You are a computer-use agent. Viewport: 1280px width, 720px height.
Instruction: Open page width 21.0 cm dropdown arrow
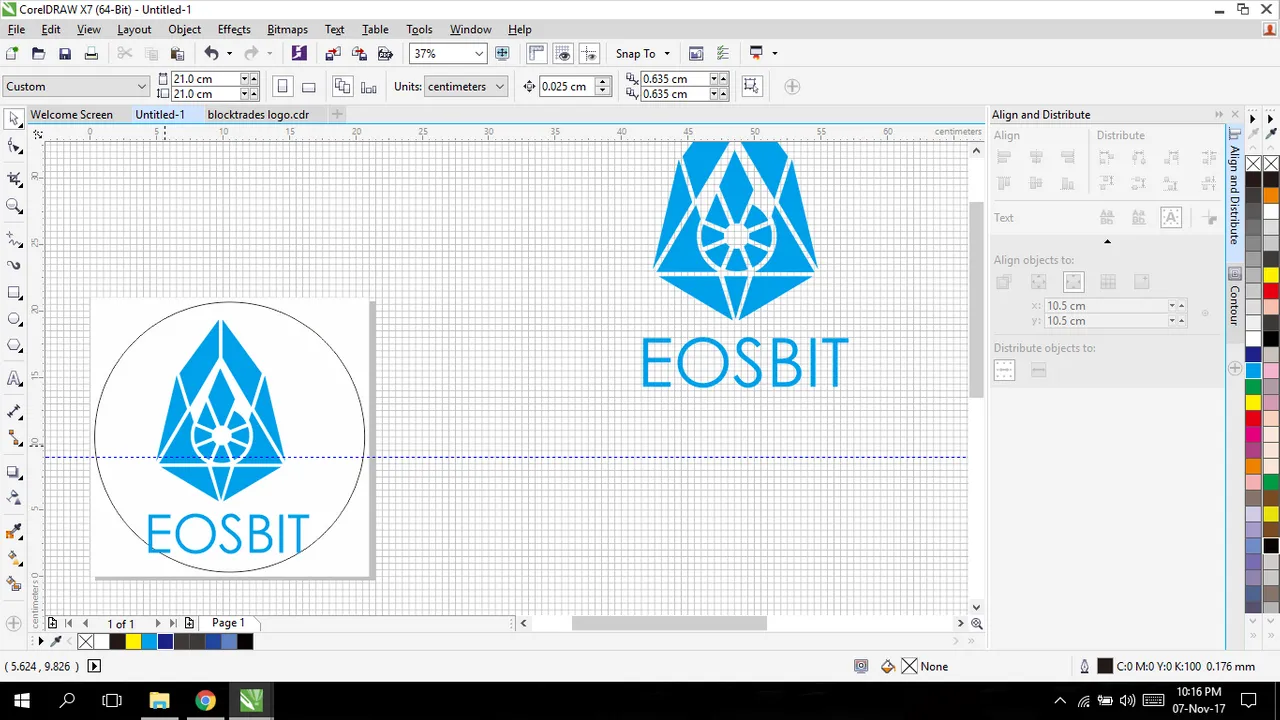point(243,79)
